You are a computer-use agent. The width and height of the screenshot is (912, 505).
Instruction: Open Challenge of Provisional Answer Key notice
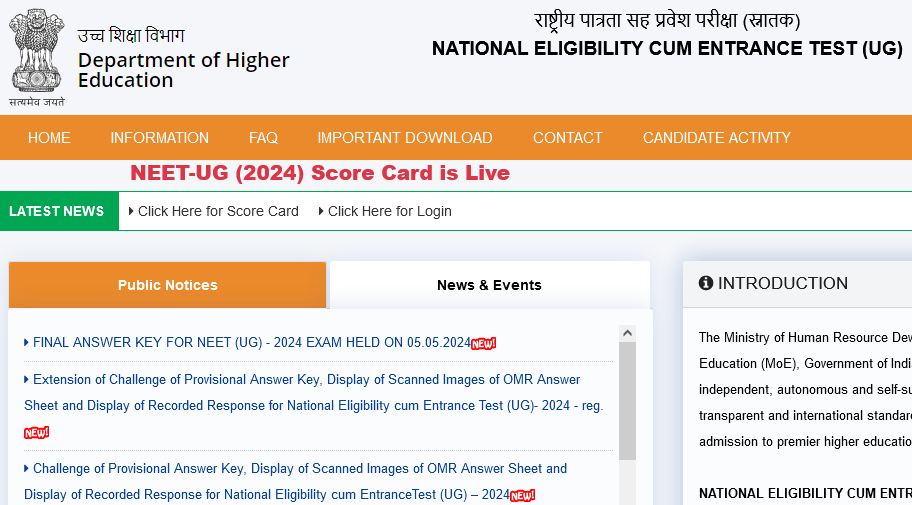[295, 481]
